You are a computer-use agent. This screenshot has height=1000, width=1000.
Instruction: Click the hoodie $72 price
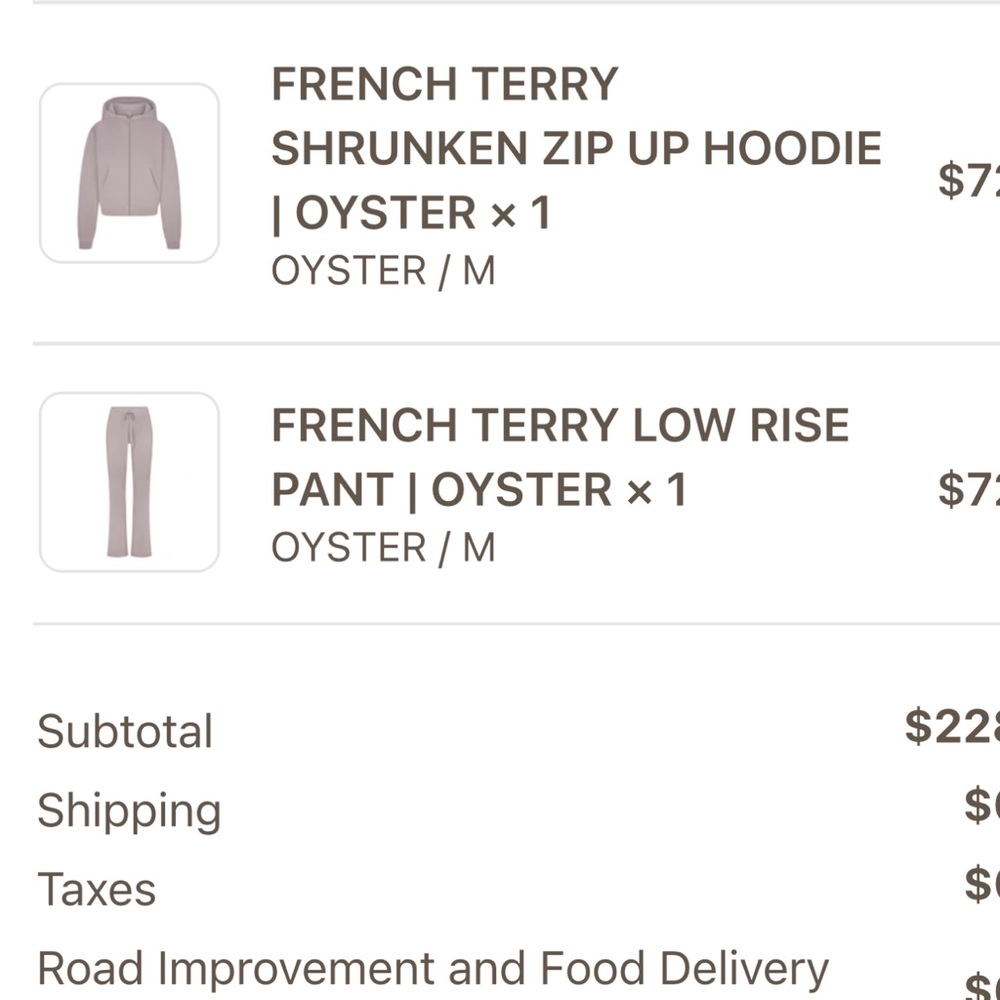(969, 180)
